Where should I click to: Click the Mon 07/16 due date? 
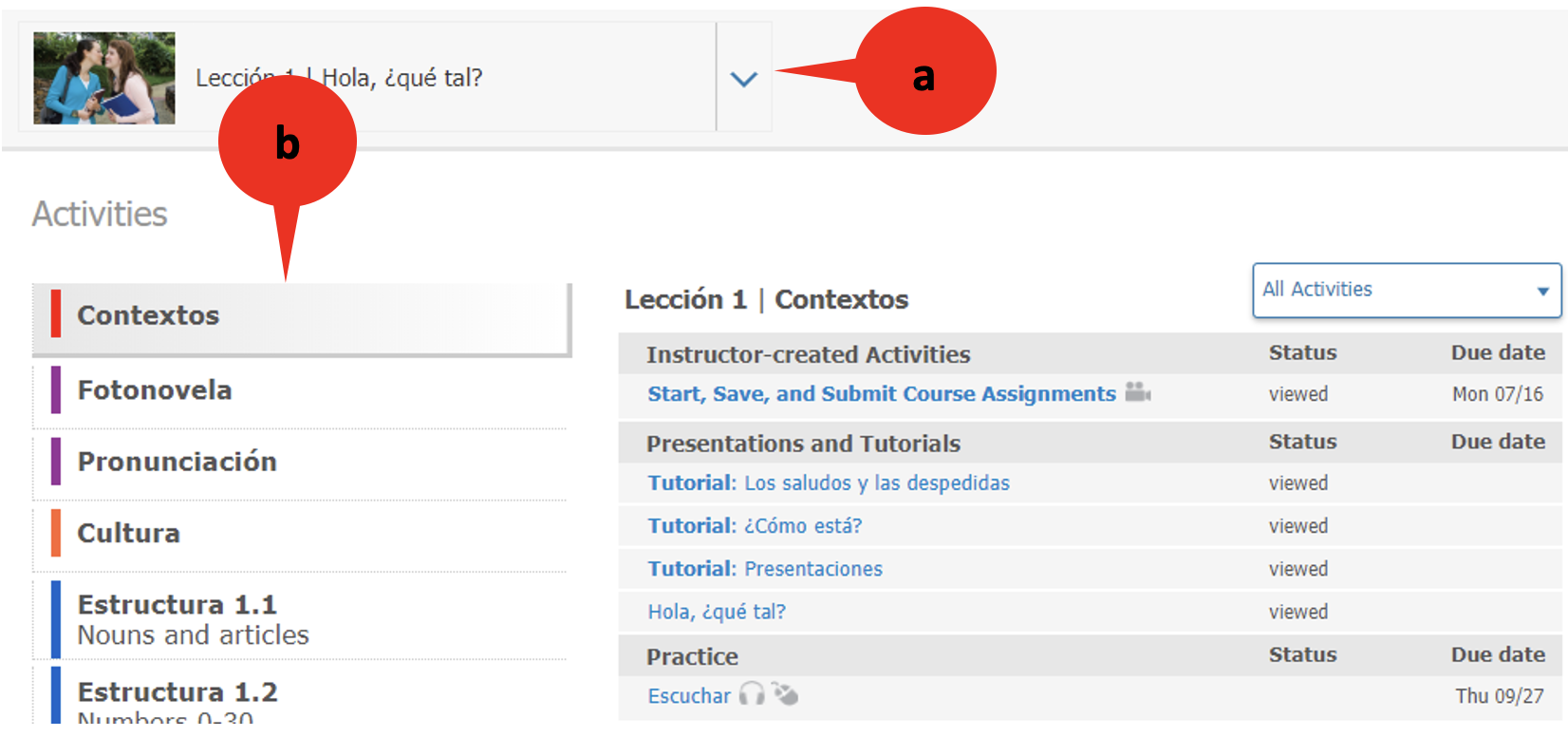(1498, 394)
